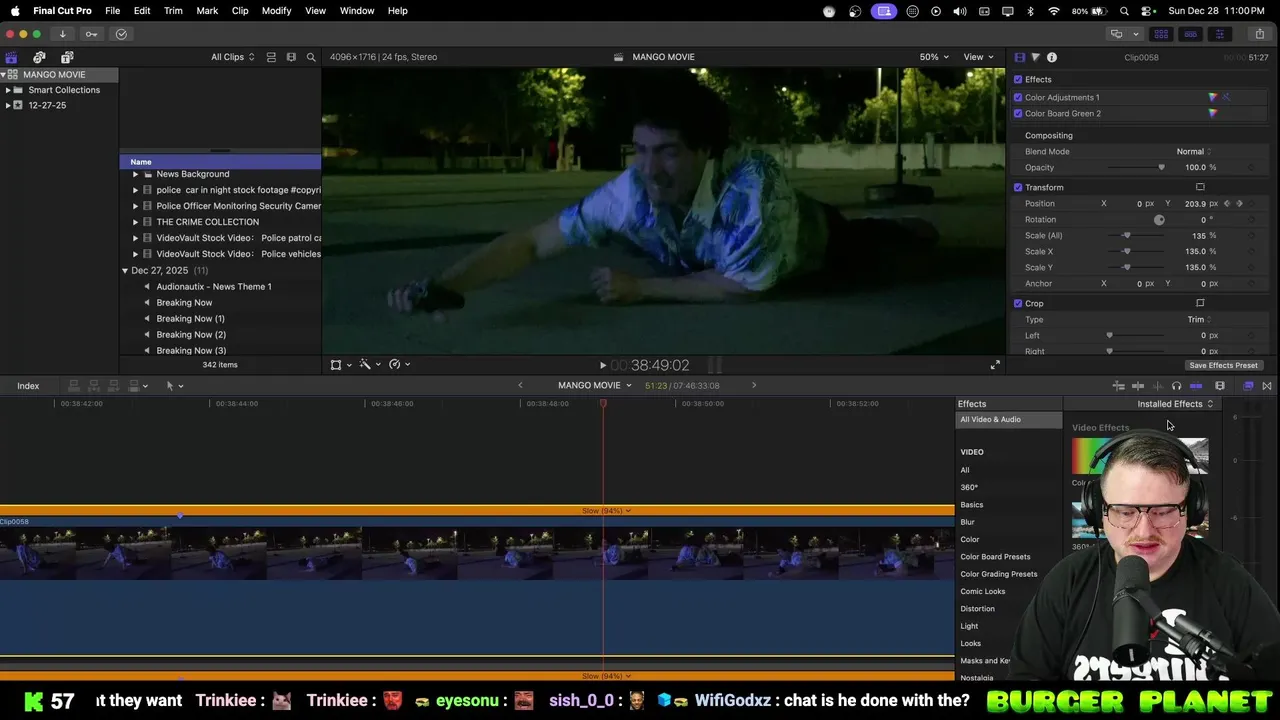Select the Color Board Presets category

point(995,557)
